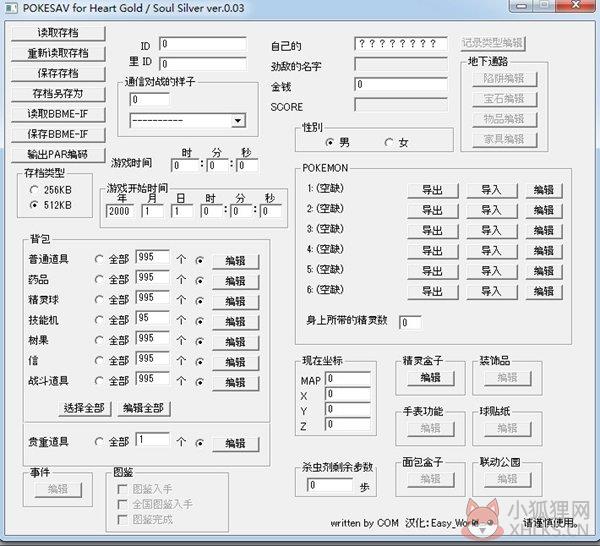Image resolution: width=600 pixels, height=546 pixels.
Task: Click the 杀虫剂剩余步数 steps field
Action: (x=330, y=485)
